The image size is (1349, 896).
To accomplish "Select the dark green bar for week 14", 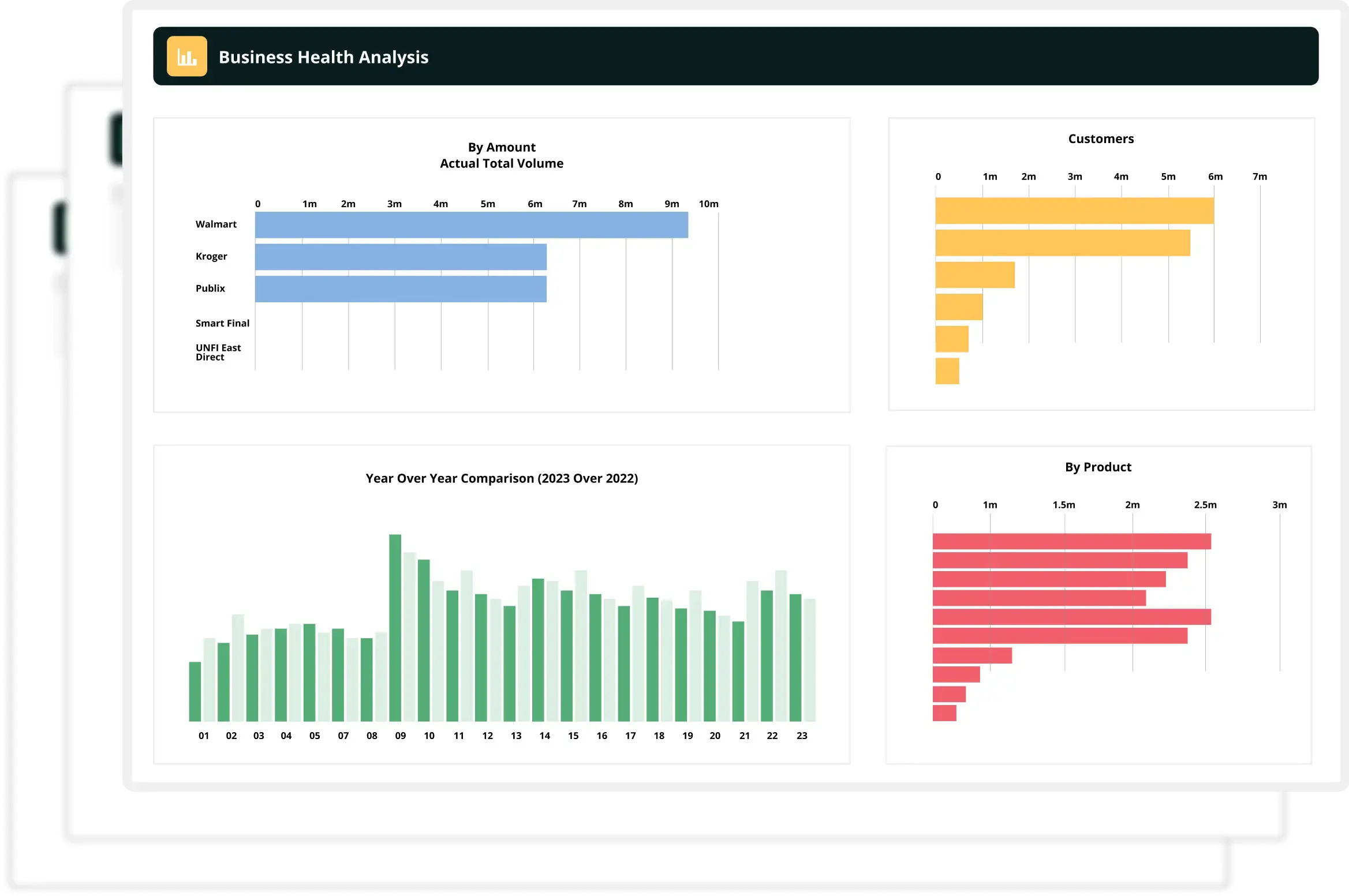I will tap(538, 650).
